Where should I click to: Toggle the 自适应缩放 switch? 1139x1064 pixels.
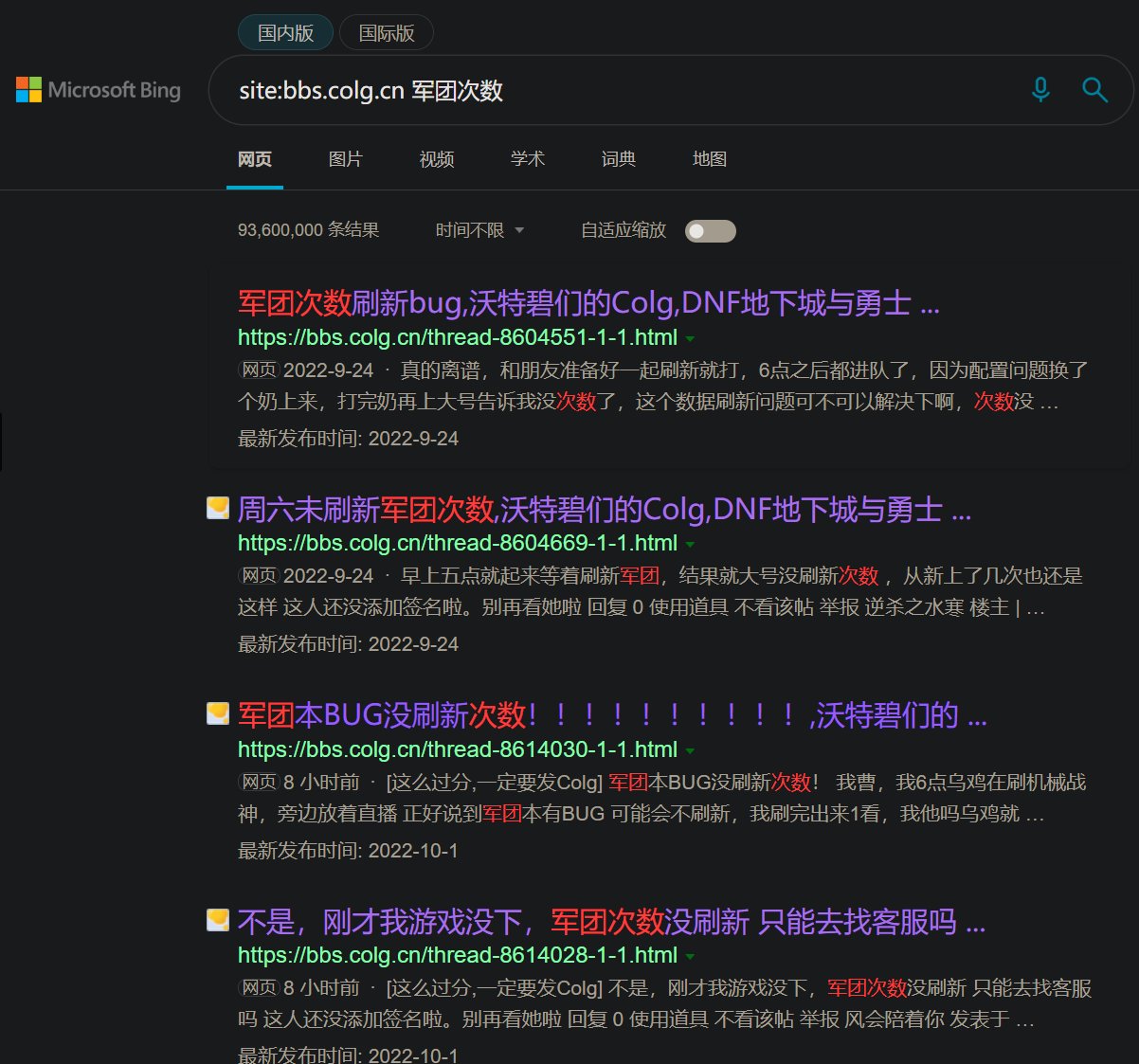[711, 230]
